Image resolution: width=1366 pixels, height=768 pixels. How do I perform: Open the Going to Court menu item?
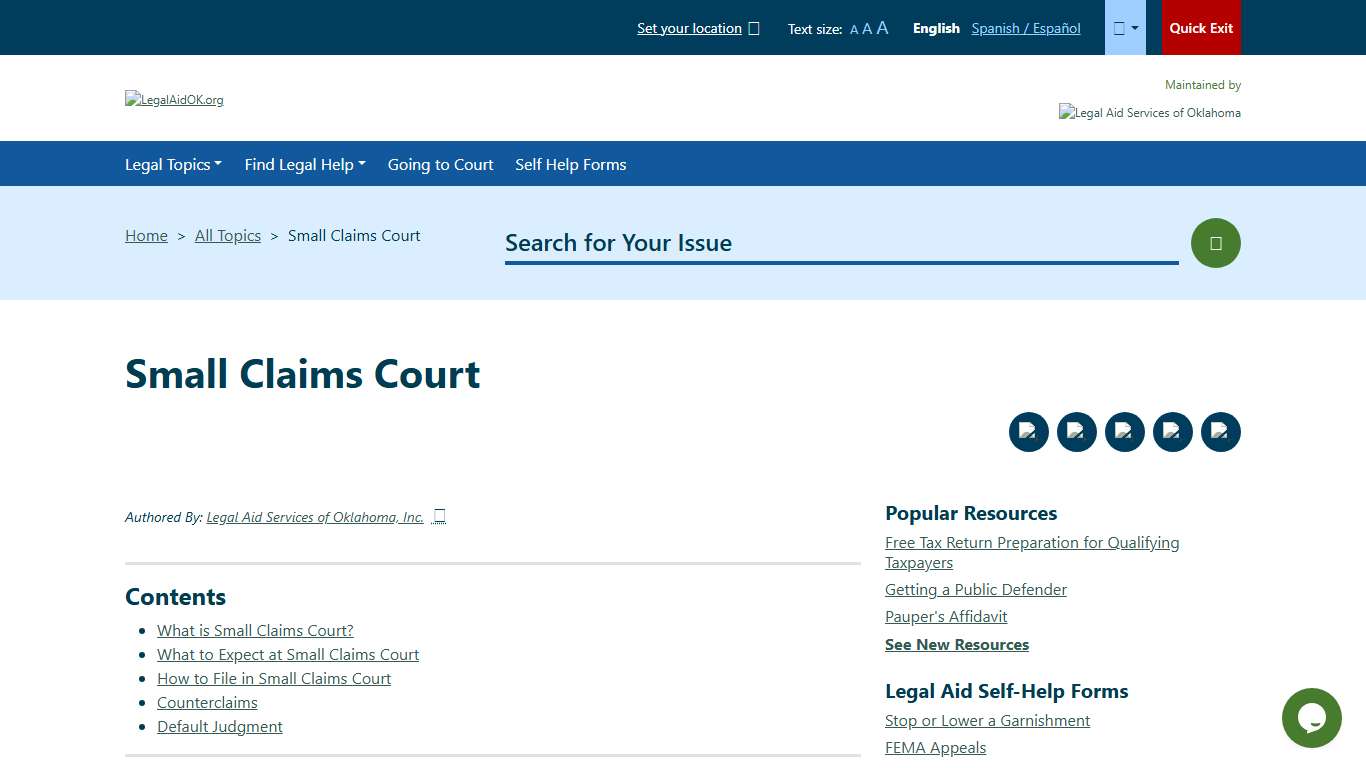pyautogui.click(x=440, y=164)
